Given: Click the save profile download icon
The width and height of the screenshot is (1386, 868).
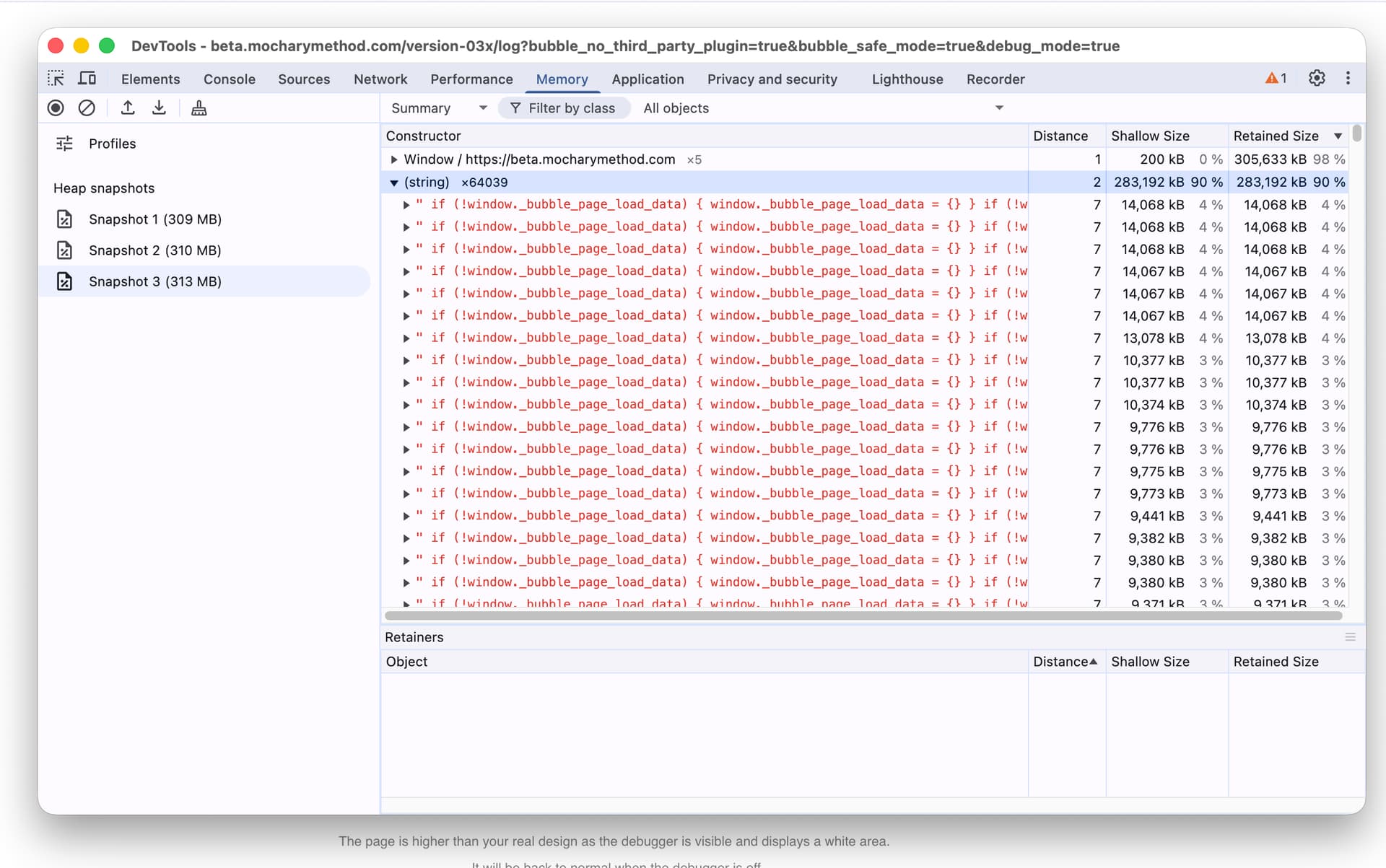Looking at the screenshot, I should [x=159, y=108].
